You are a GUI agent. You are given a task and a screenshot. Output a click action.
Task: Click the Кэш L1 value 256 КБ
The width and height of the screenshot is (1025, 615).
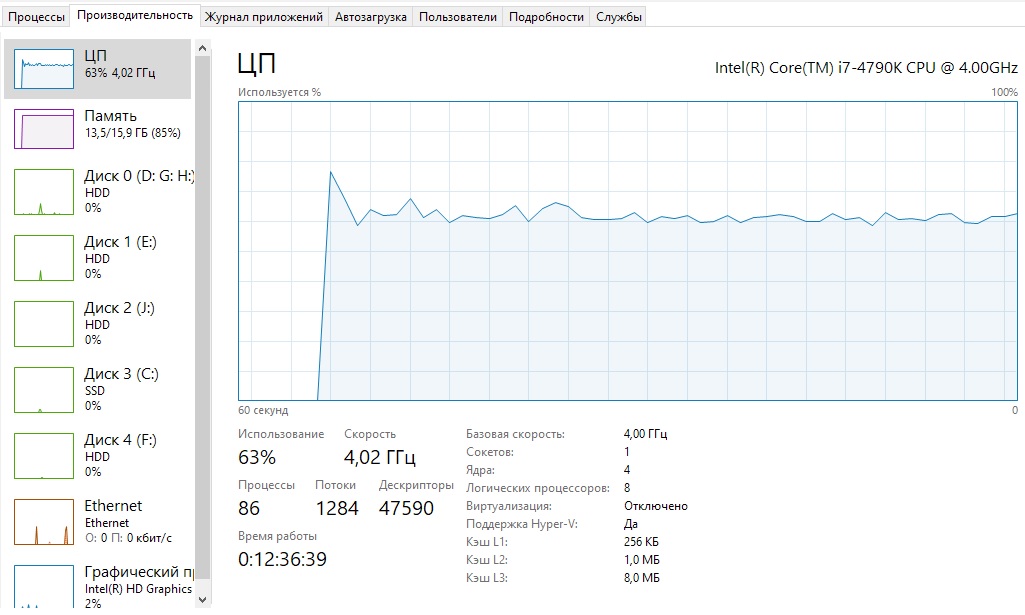pos(641,542)
